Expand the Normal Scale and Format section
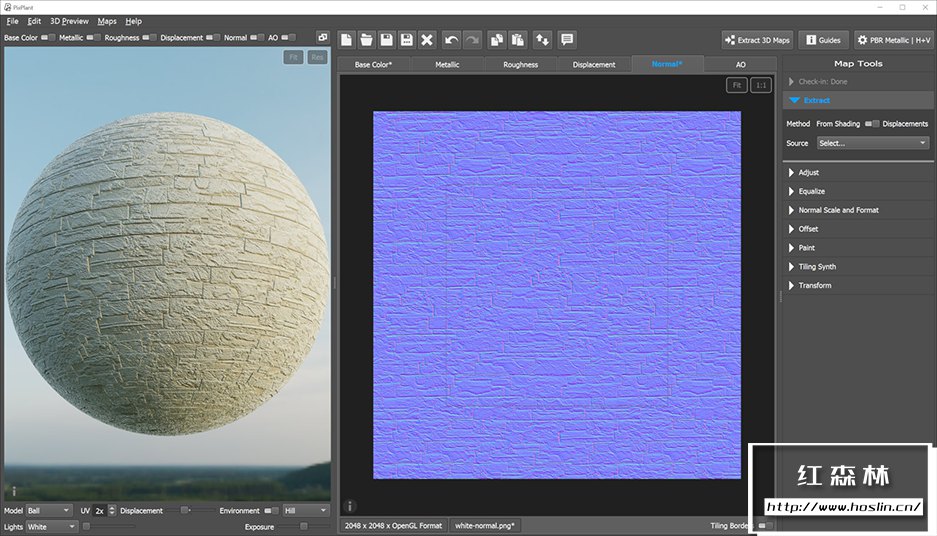The image size is (937, 536). [838, 210]
